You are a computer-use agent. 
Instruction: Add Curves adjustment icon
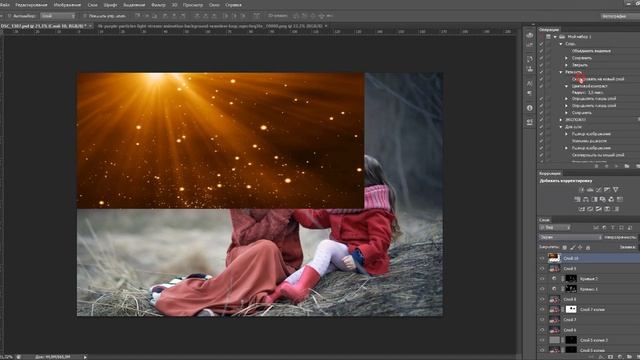pyautogui.click(x=598, y=190)
